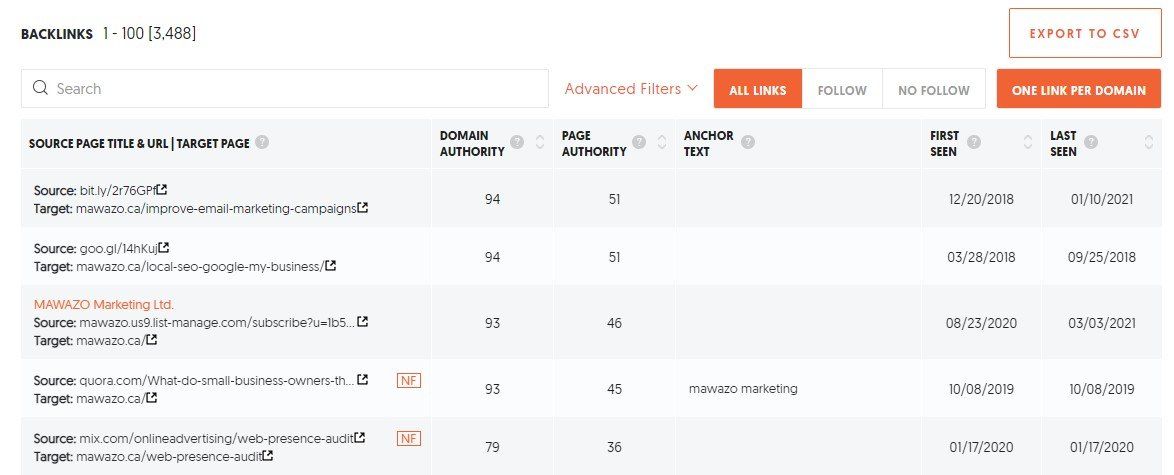Open mix.com source external link icon
This screenshot has width=1174, height=475.
point(359,437)
